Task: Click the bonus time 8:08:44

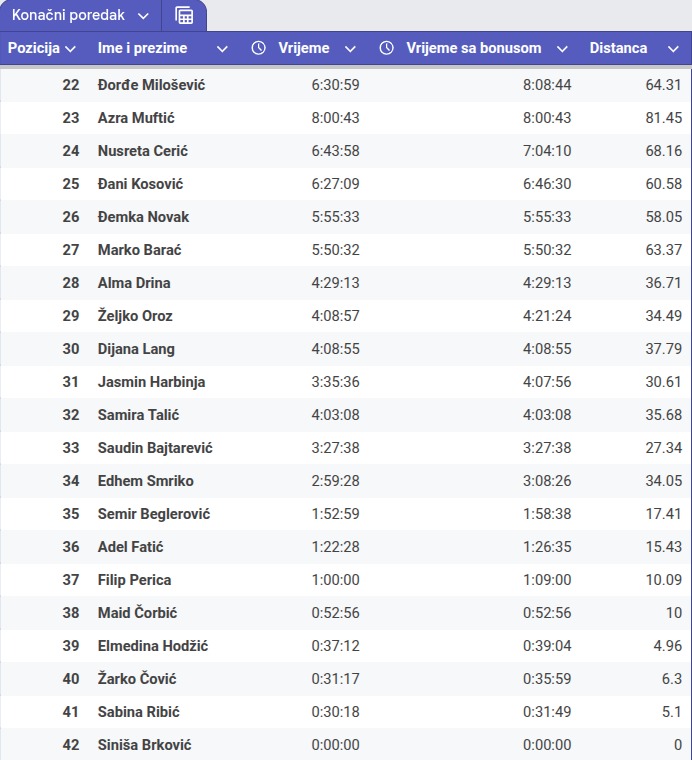Action: click(x=547, y=85)
